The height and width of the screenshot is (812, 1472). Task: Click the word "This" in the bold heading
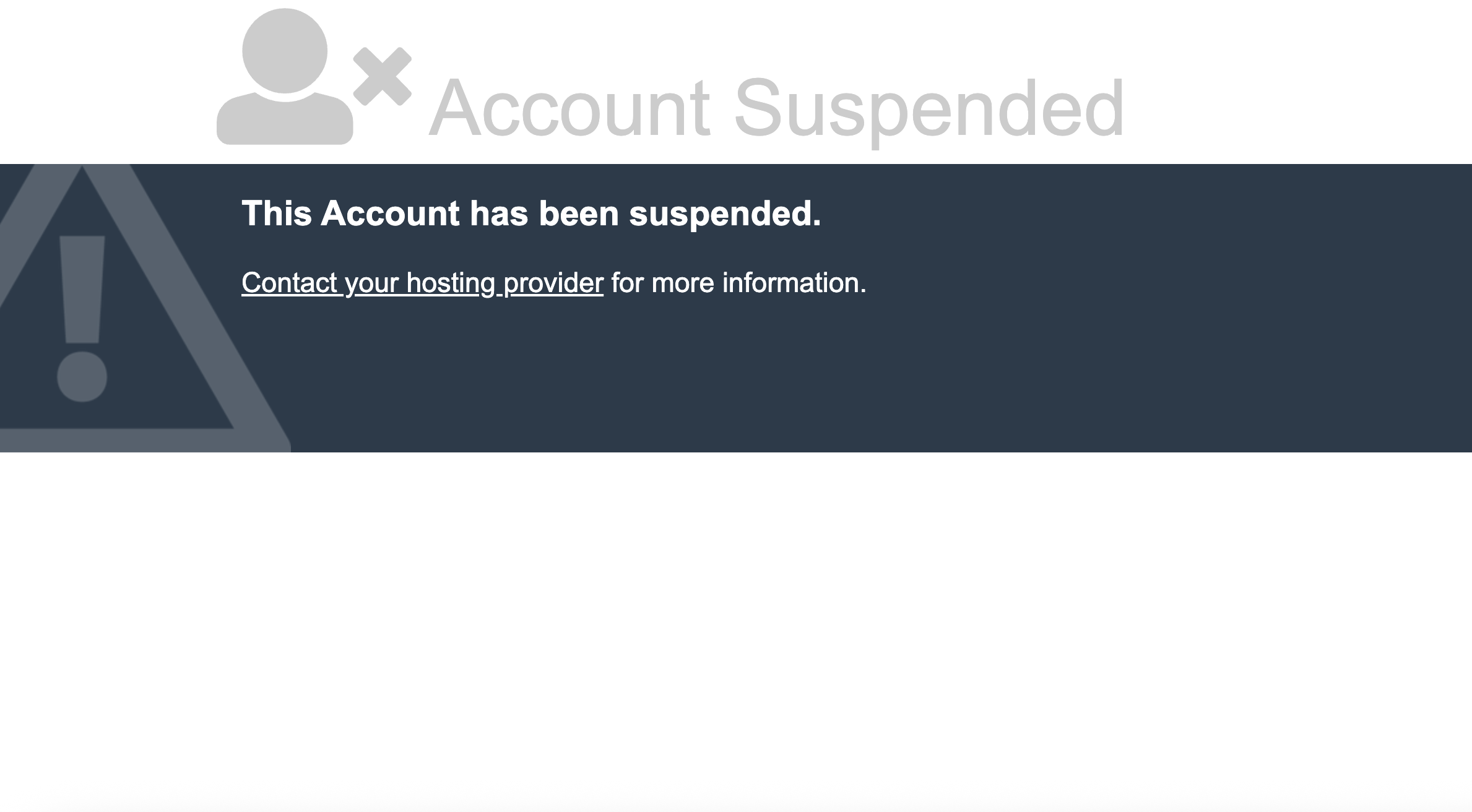coord(276,214)
